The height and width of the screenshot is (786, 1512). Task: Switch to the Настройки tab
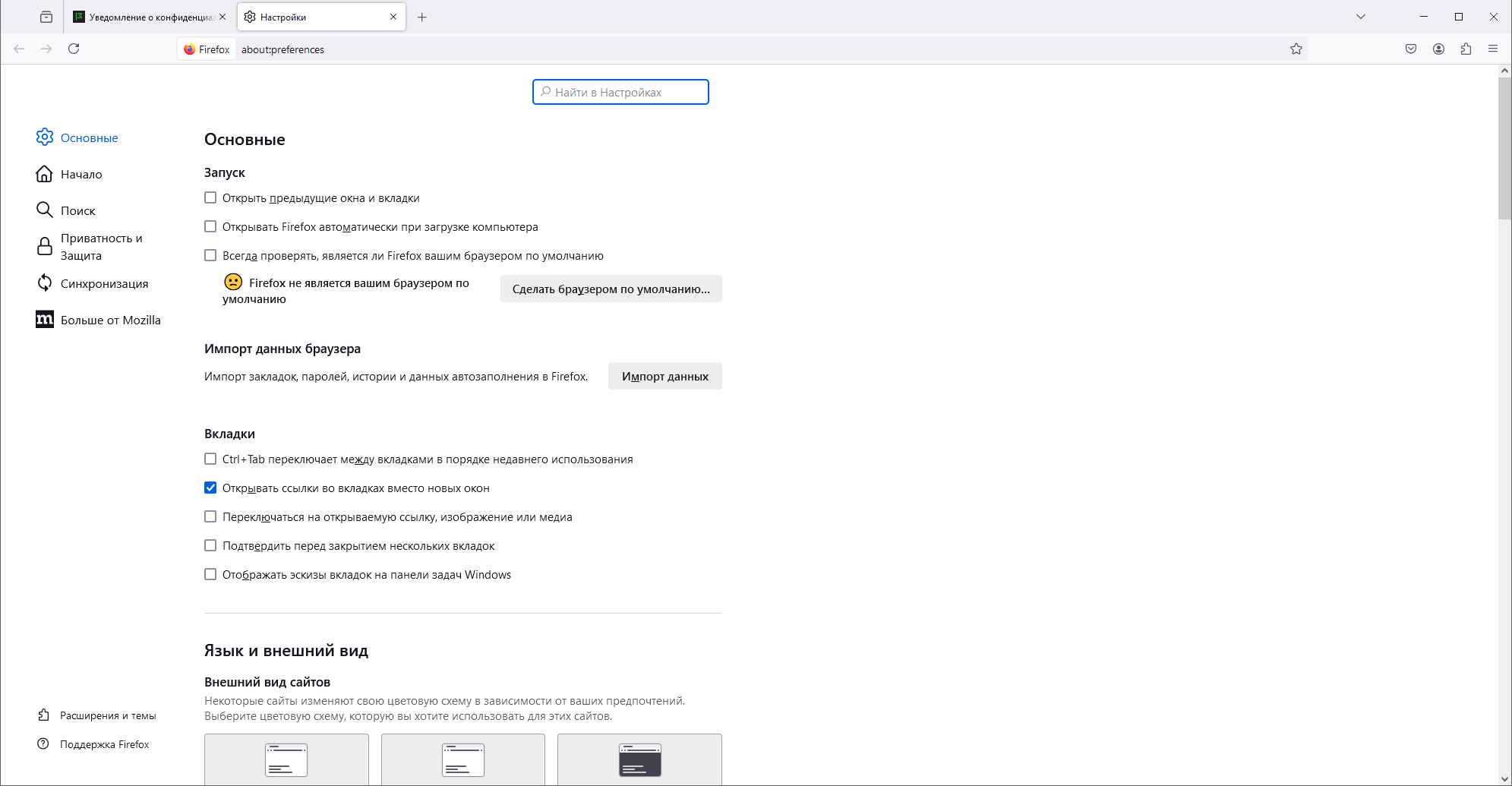click(x=322, y=17)
